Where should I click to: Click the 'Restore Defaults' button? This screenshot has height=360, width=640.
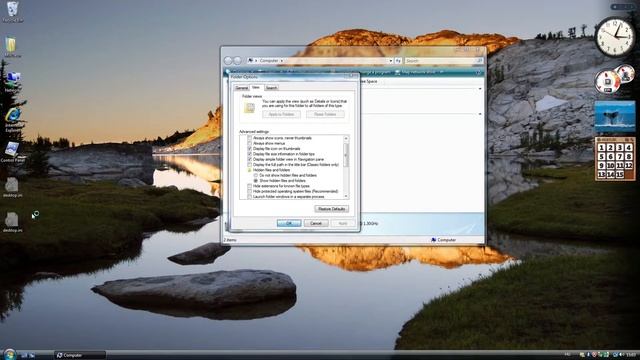click(x=331, y=209)
